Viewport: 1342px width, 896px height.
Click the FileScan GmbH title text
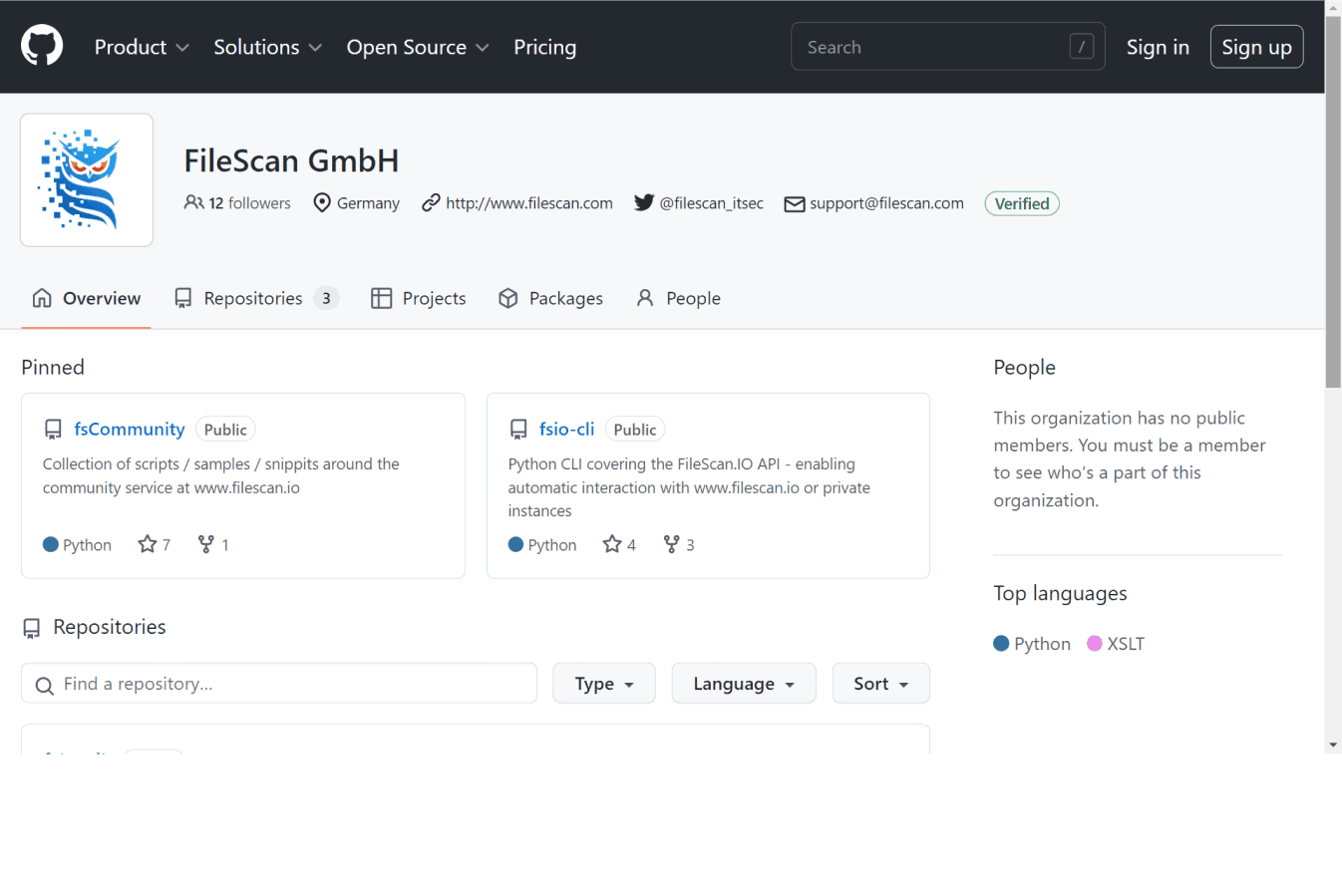pyautogui.click(x=291, y=160)
